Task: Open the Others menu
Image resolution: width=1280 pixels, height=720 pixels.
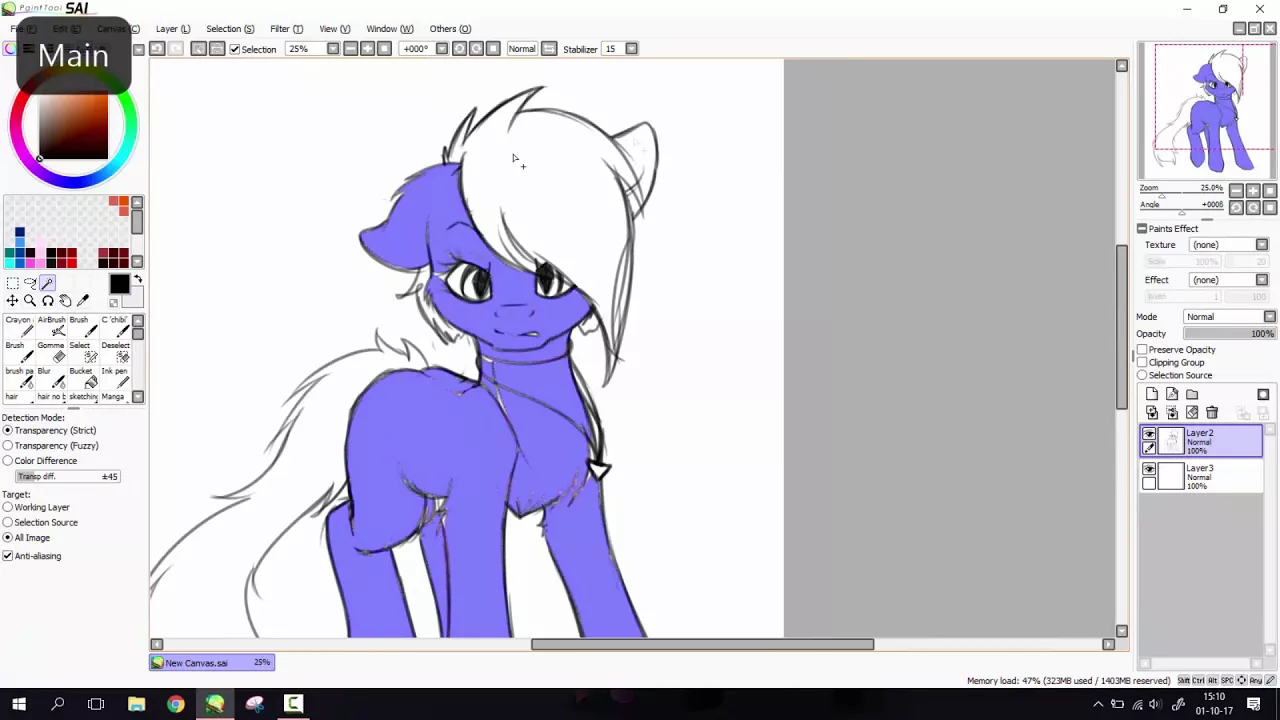Action: tap(450, 29)
